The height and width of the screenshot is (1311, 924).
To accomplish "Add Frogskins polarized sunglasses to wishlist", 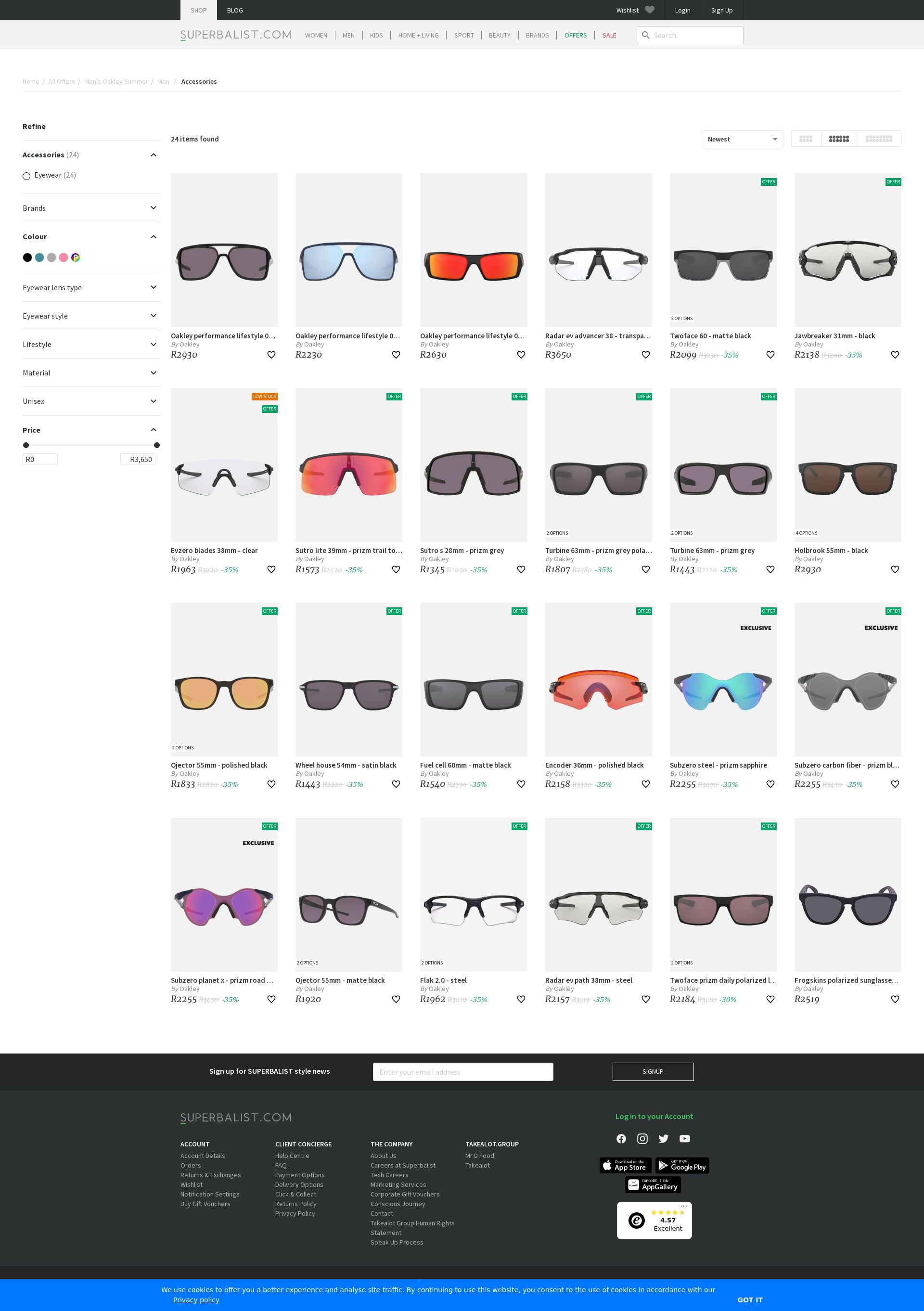I will [x=895, y=999].
